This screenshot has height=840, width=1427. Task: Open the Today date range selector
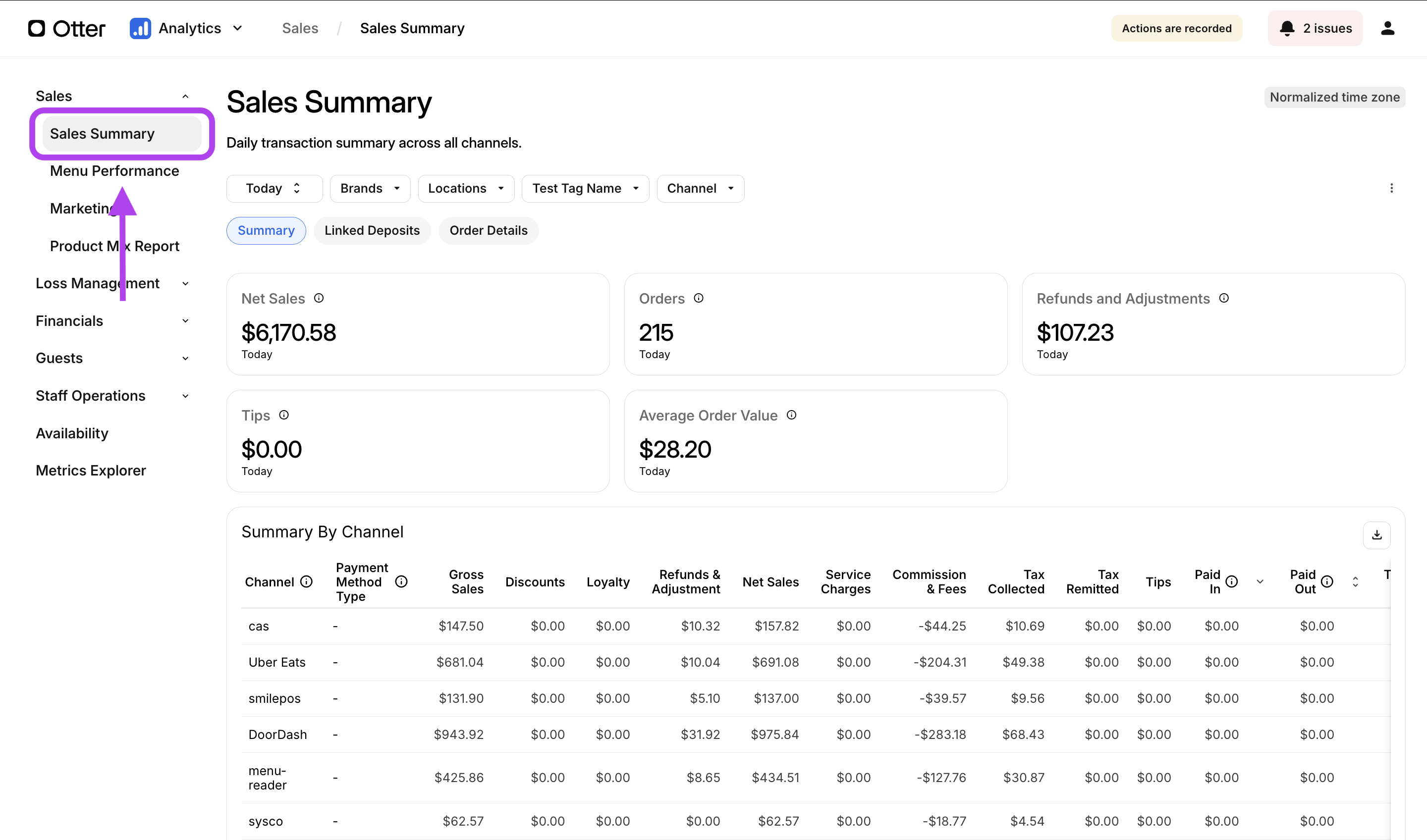tap(274, 188)
